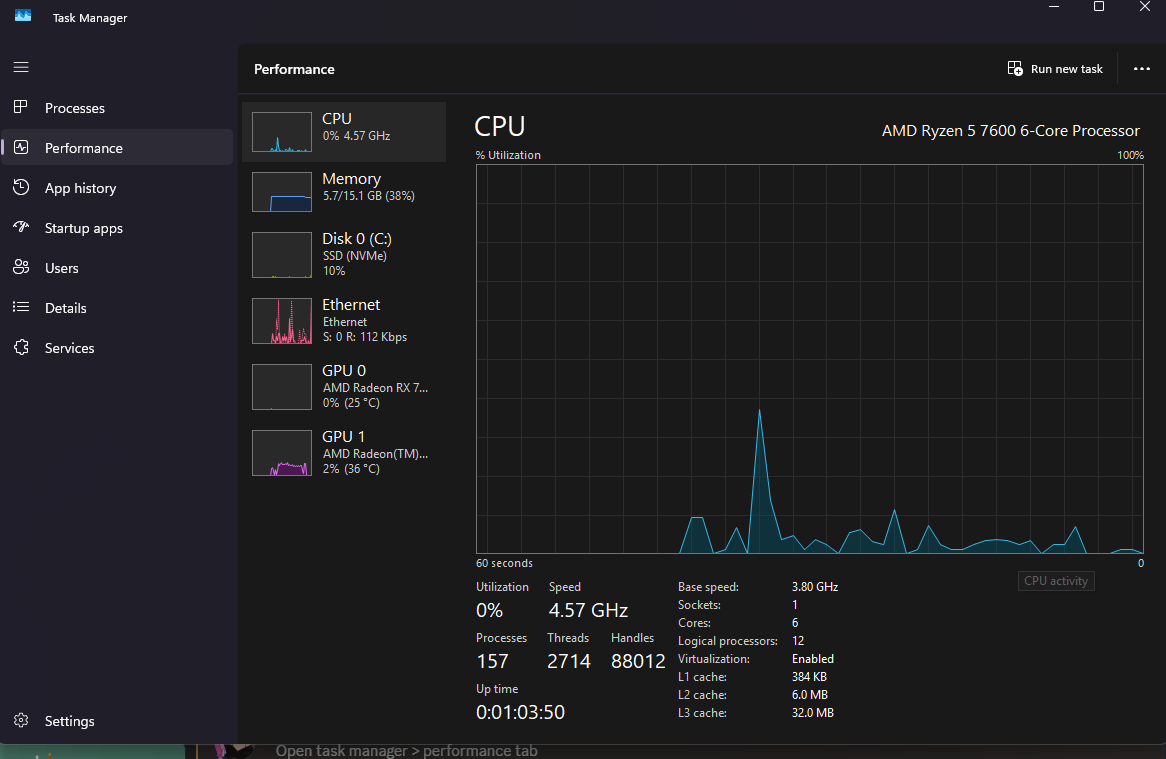This screenshot has height=759, width=1166.
Task: Click the GPU 1 mini graph thumbnail
Action: click(282, 453)
